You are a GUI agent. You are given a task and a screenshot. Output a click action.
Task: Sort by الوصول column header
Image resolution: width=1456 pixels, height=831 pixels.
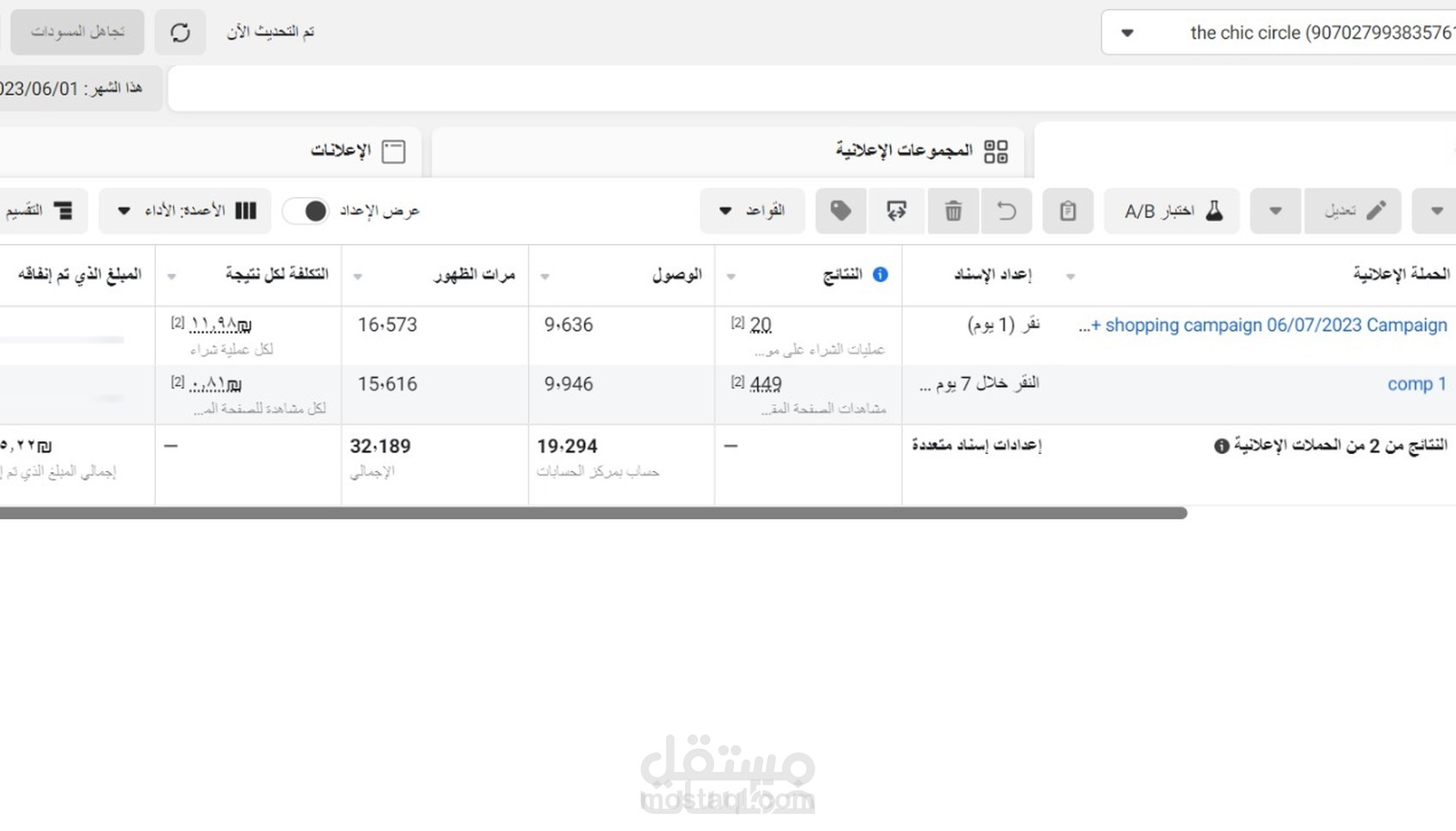(x=677, y=274)
